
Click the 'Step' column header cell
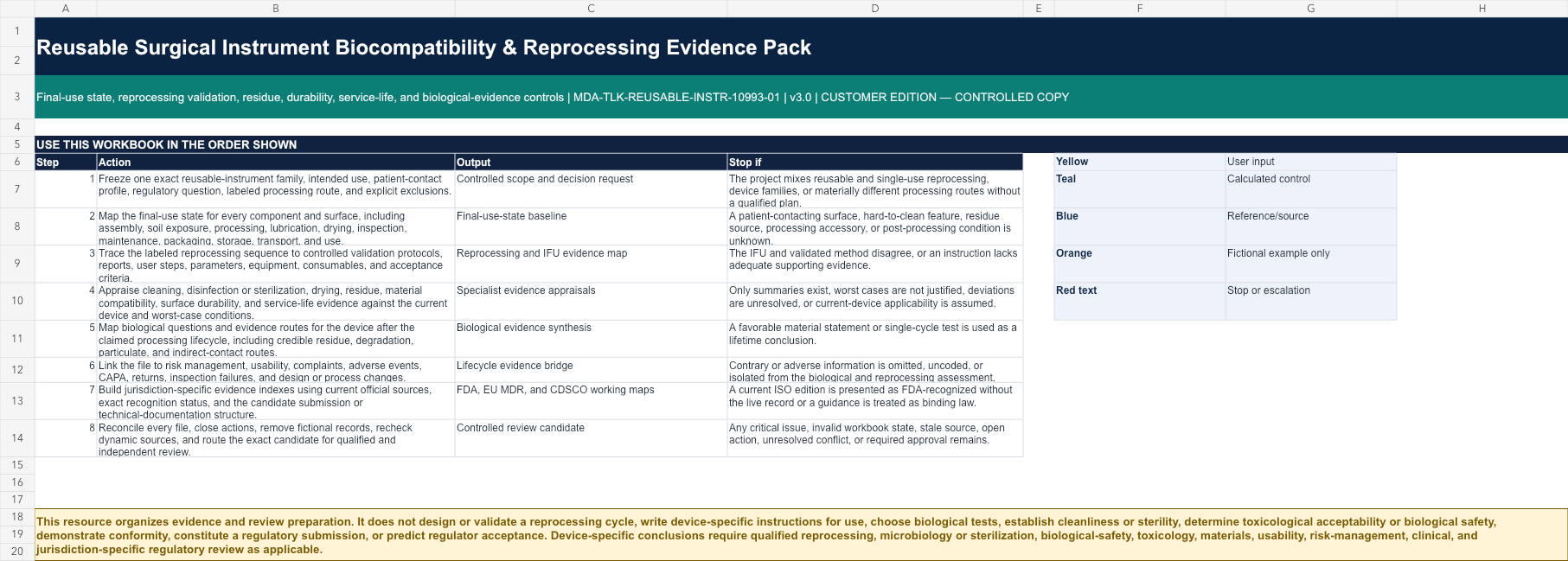tap(66, 162)
